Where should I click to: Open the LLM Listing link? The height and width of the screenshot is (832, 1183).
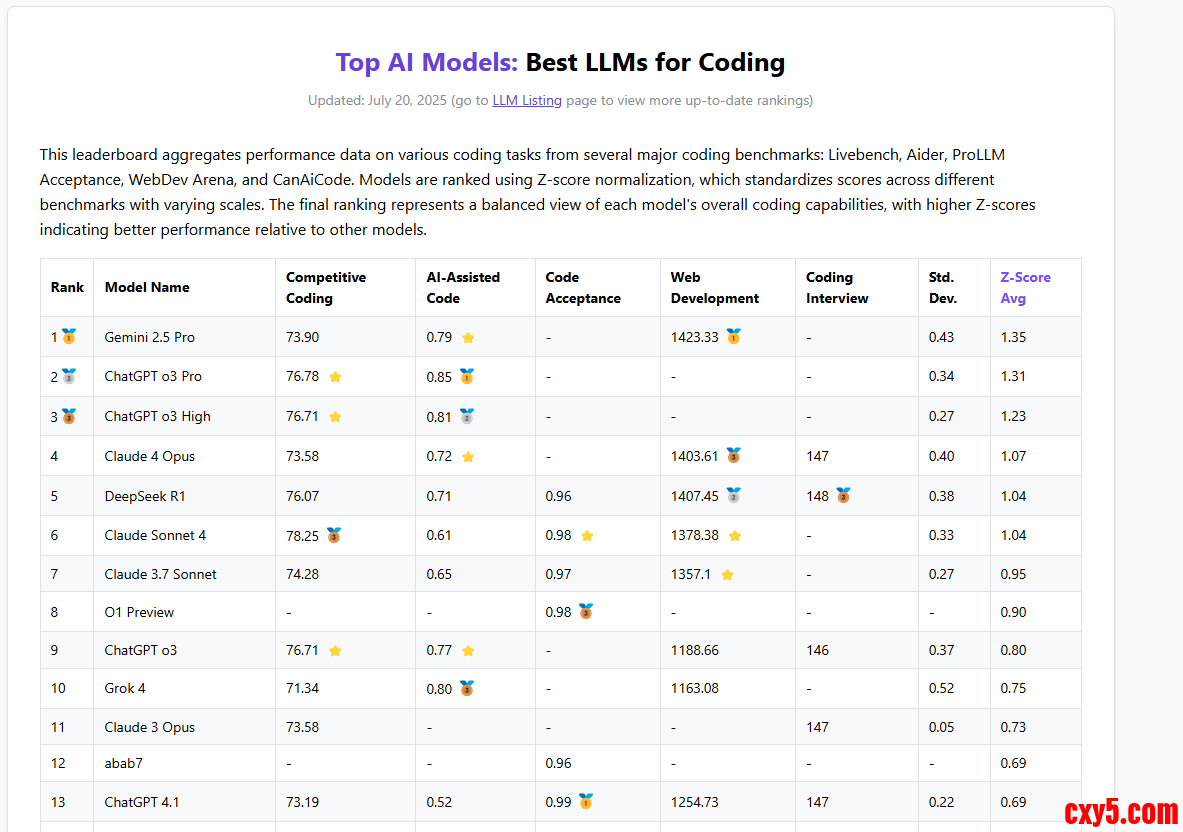[x=527, y=100]
